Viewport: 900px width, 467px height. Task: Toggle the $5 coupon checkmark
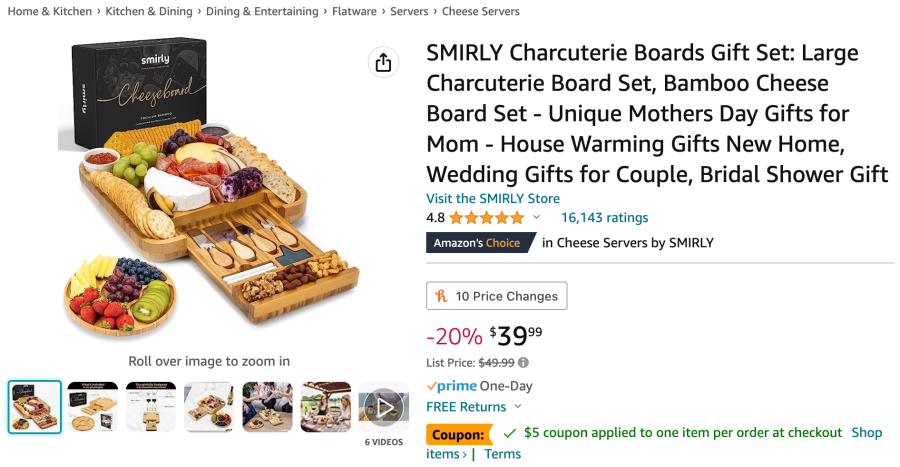[510, 433]
